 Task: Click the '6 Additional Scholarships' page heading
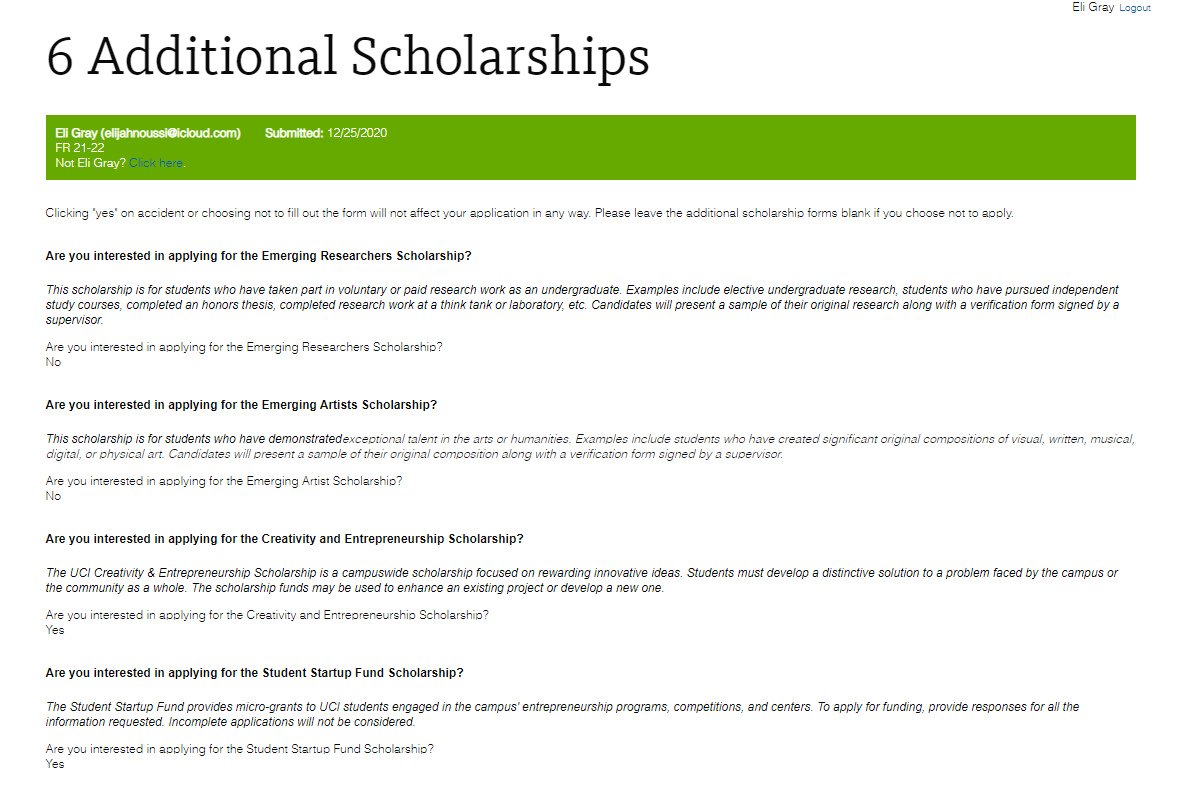[348, 57]
